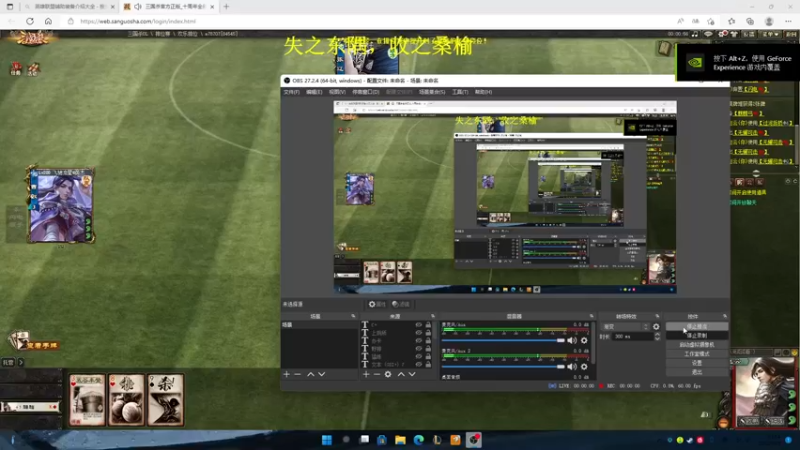Open browser settings and more menu
The height and width of the screenshot is (450, 800).
click(788, 21)
